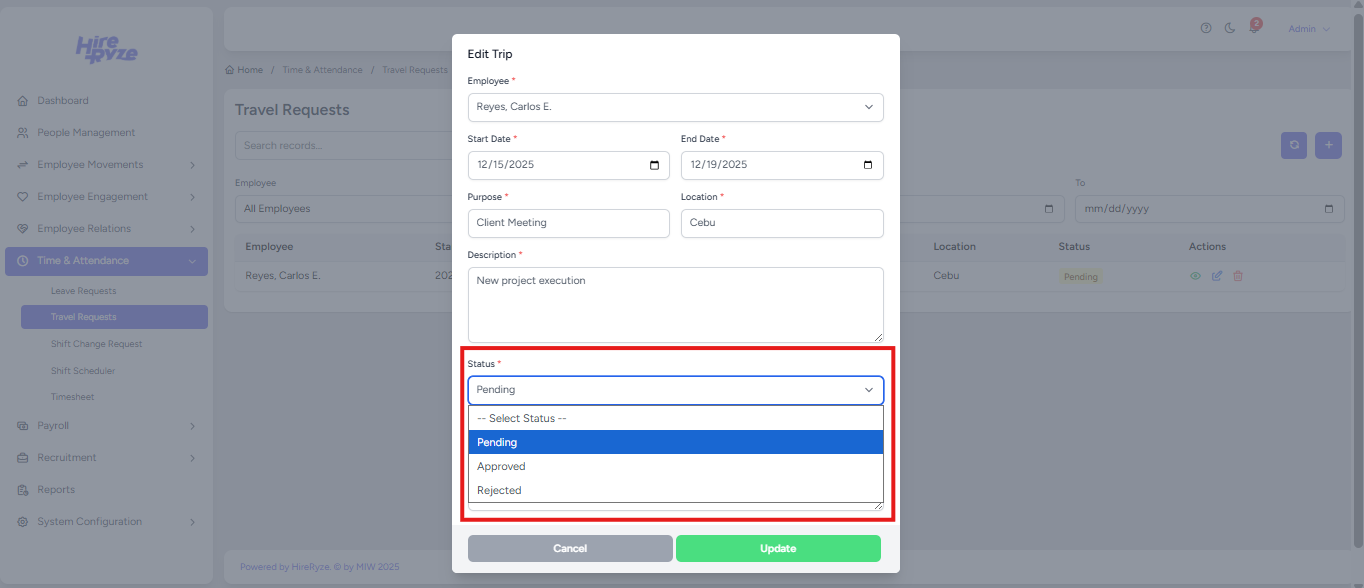Screen dimensions: 1364x588
Task: Open Leave Requests submenu item
Action: click(84, 291)
